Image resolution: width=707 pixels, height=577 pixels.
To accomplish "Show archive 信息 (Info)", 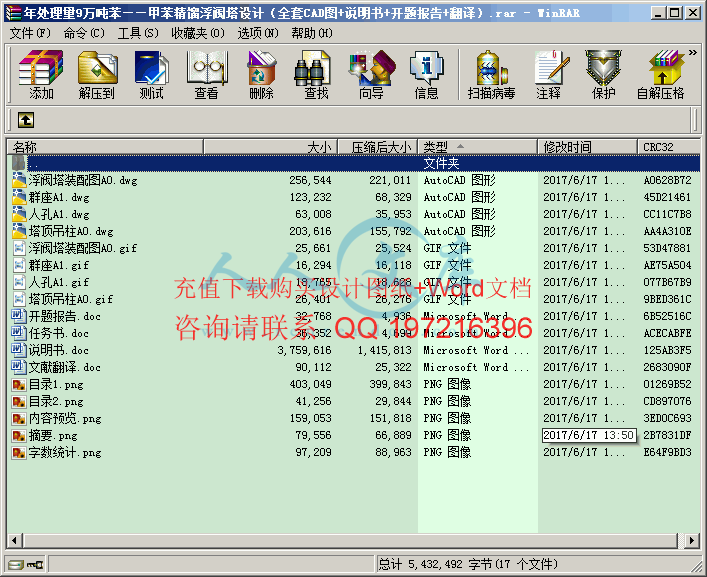I will (427, 75).
